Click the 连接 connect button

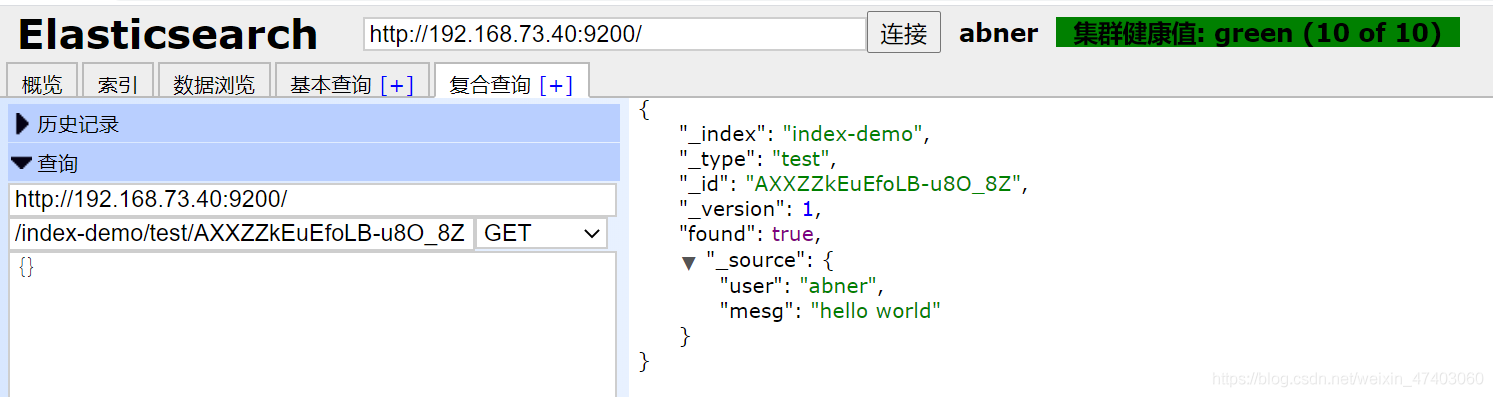click(903, 33)
